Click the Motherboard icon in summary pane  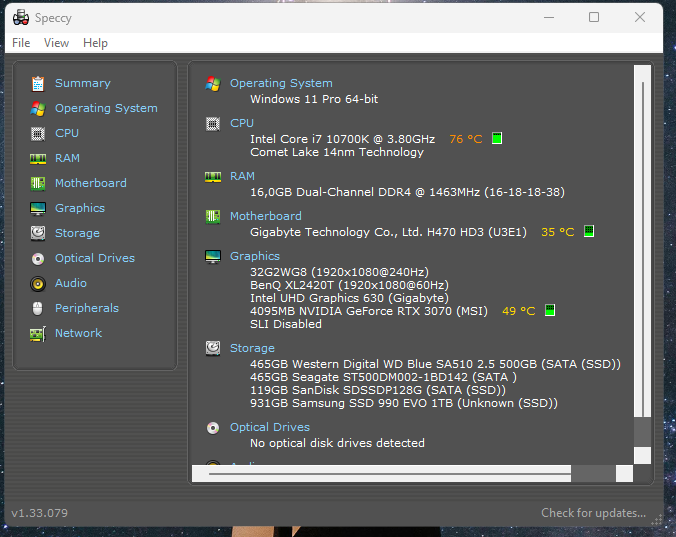coord(213,216)
